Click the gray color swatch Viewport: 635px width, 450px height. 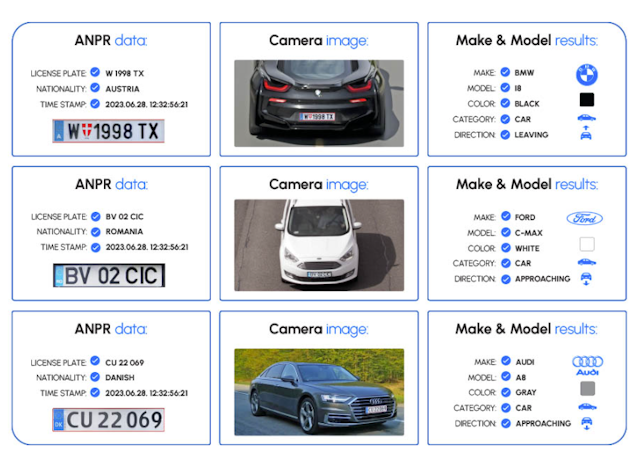(588, 388)
